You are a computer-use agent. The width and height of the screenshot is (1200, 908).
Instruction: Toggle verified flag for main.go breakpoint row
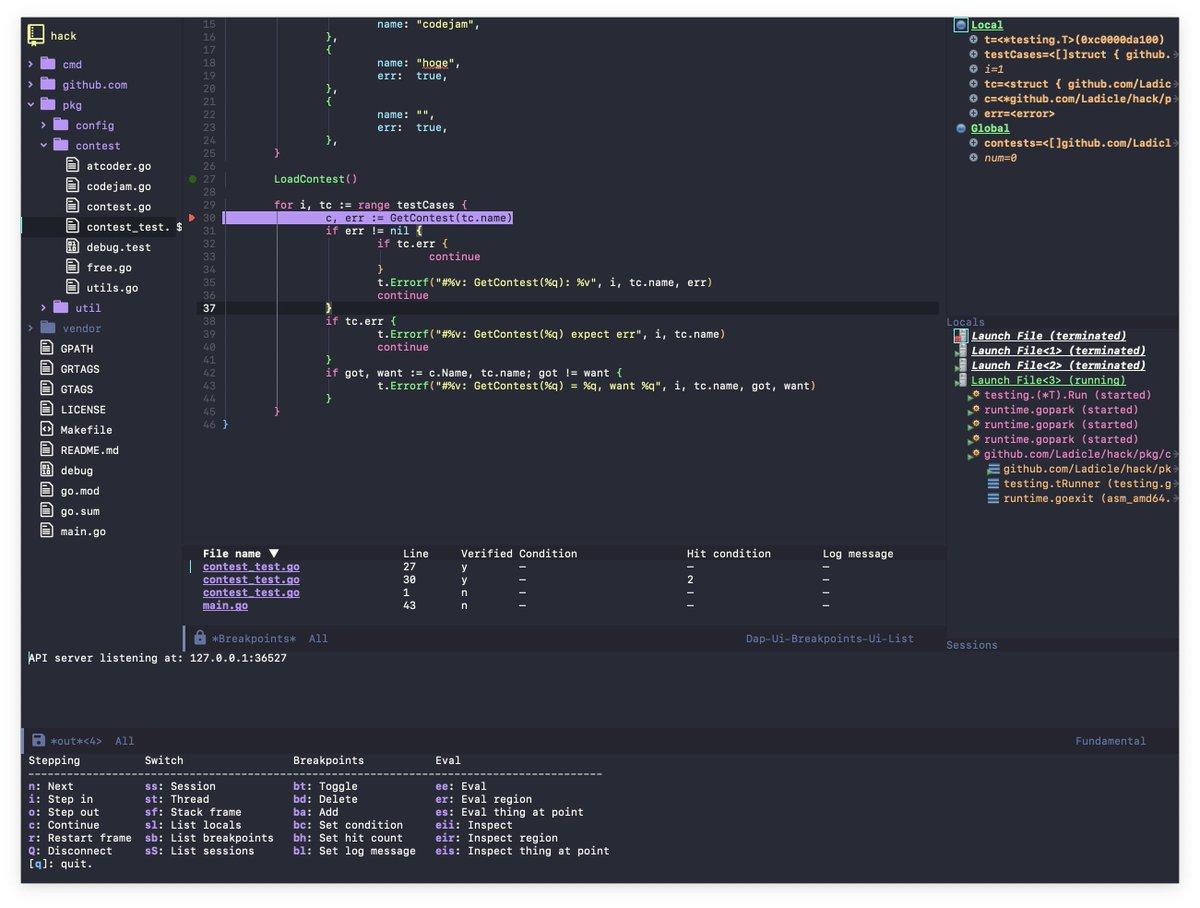click(464, 606)
